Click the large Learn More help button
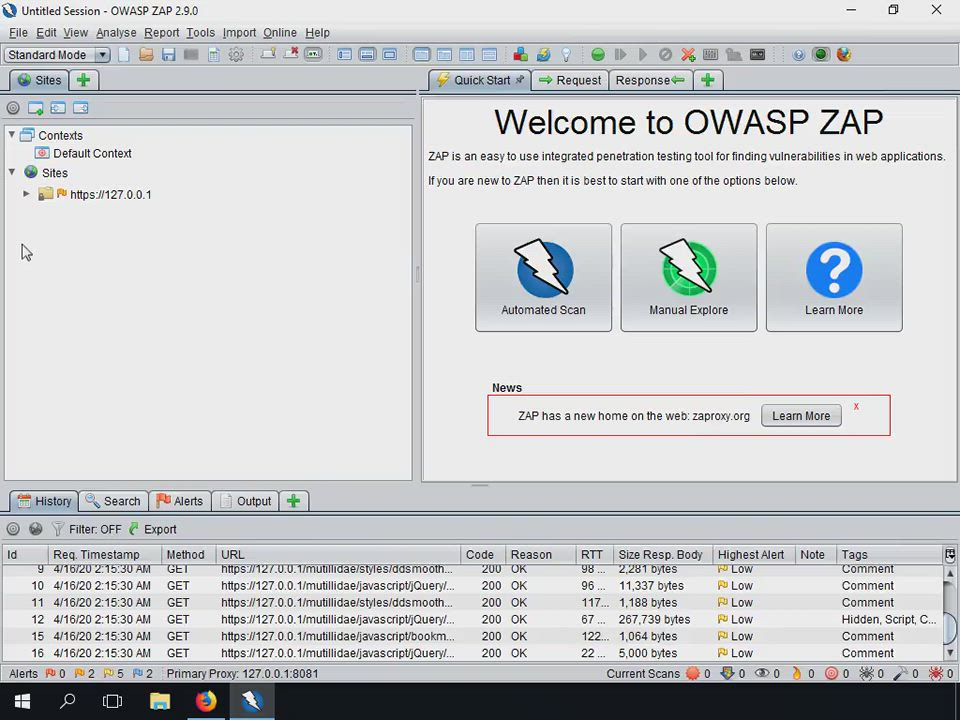 tap(834, 277)
